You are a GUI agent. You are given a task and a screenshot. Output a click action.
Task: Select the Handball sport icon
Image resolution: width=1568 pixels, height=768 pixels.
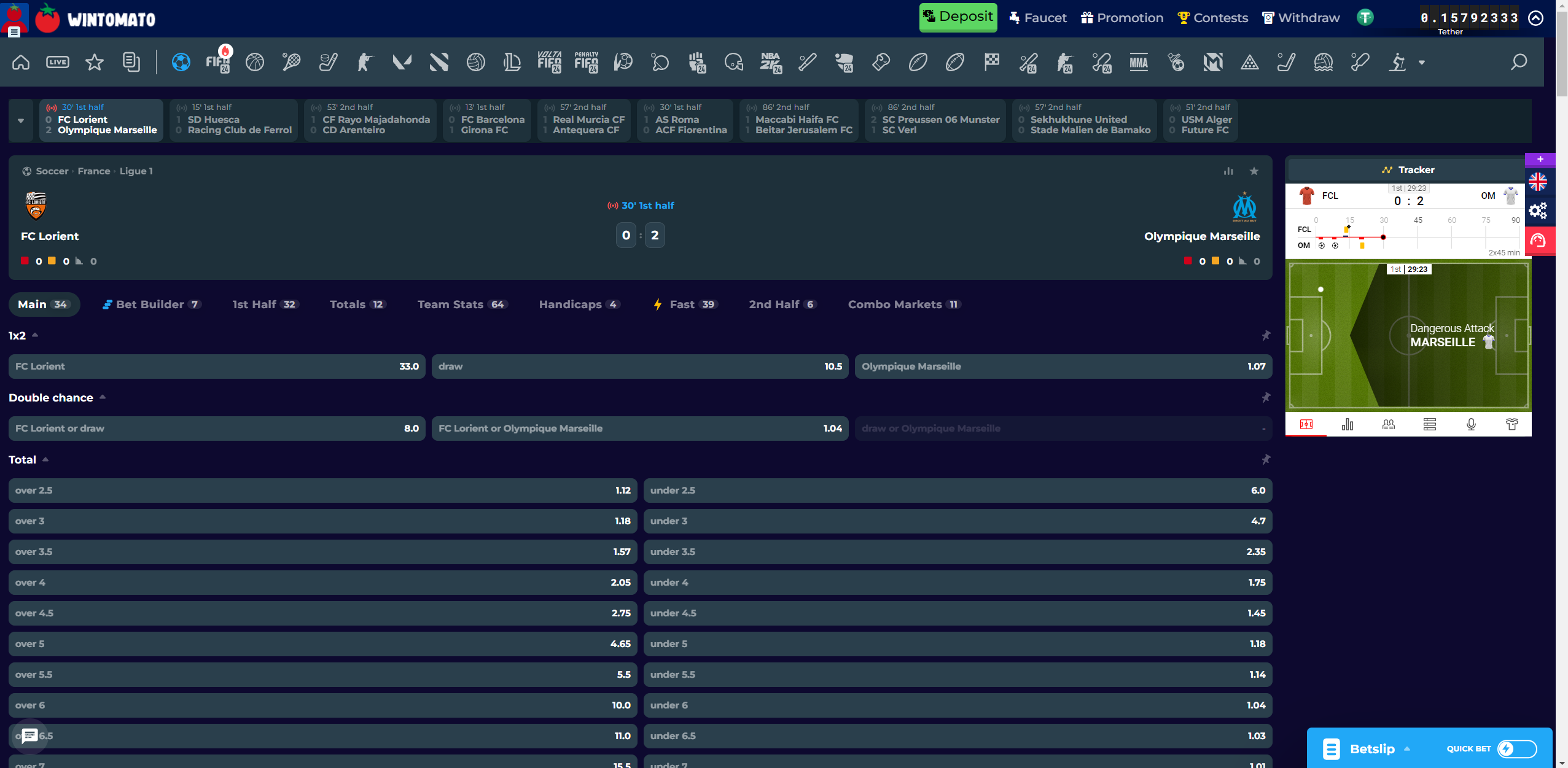(623, 62)
